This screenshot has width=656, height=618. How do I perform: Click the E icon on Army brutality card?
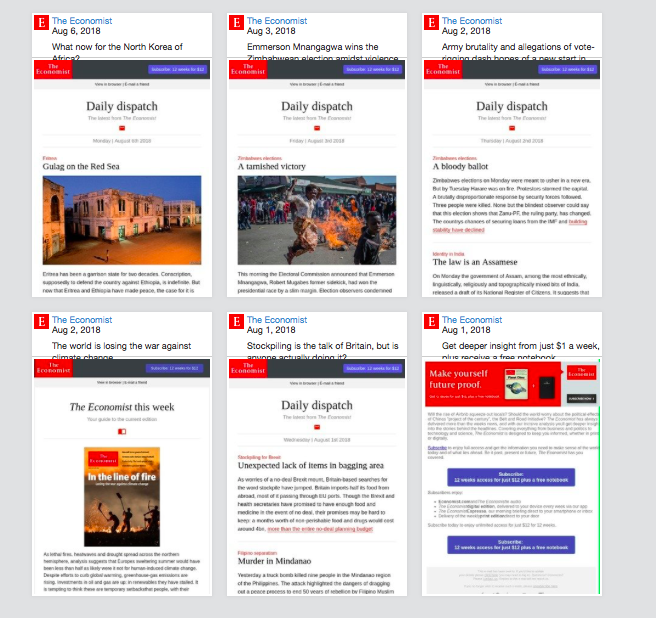431,22
